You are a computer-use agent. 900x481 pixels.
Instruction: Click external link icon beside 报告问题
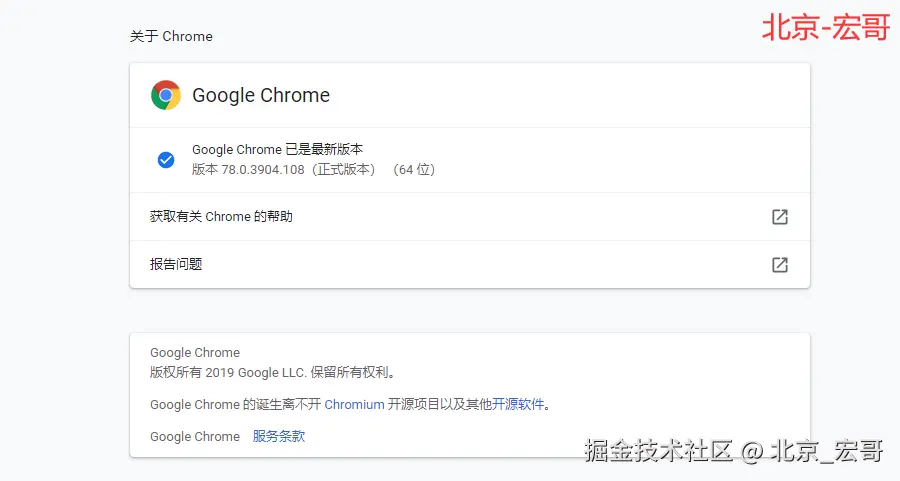(x=779, y=265)
